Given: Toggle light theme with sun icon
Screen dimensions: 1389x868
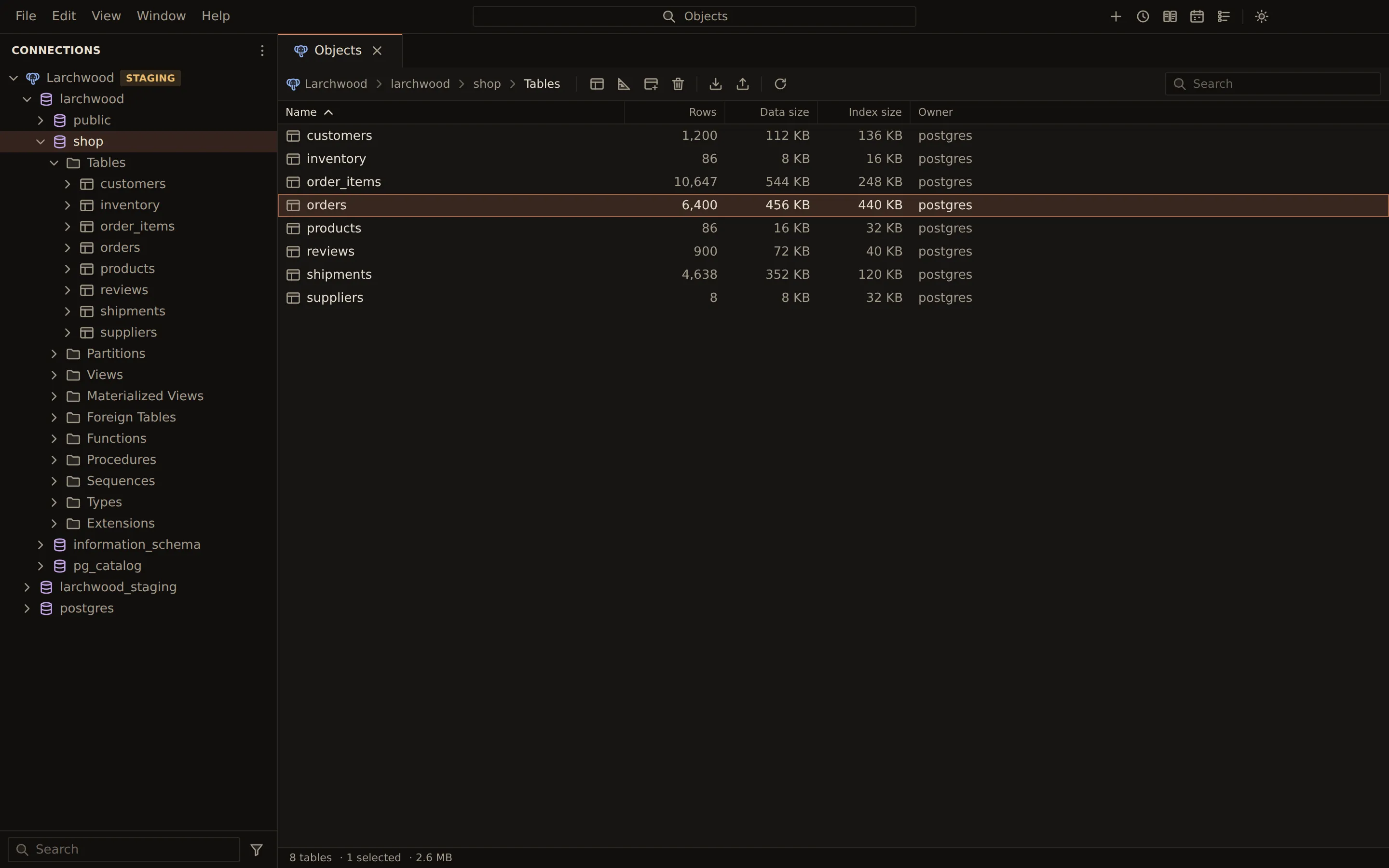Looking at the screenshot, I should (1262, 16).
